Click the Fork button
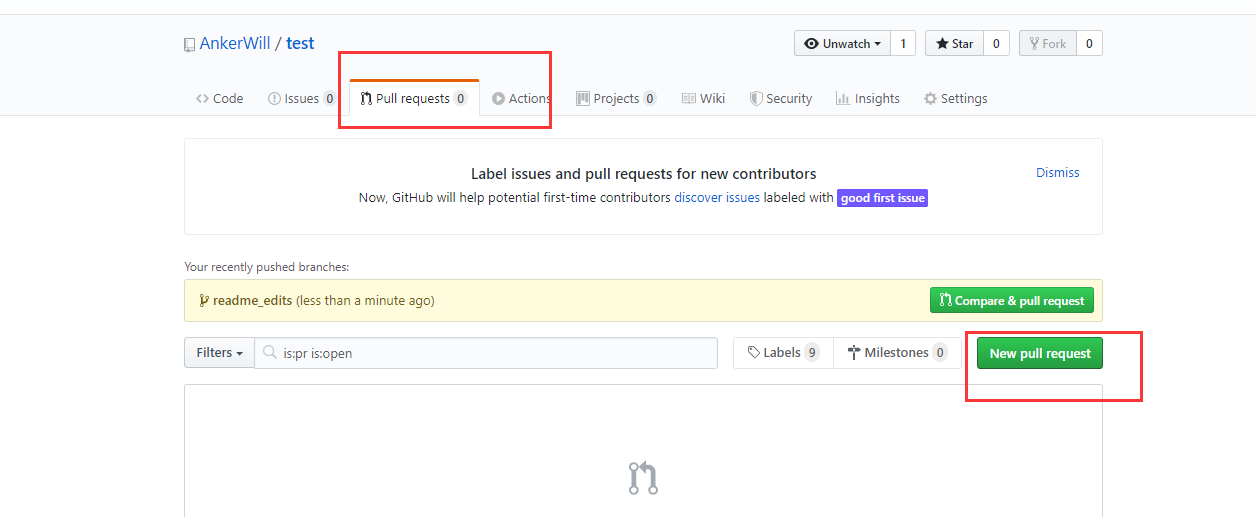Viewport: 1256px width, 517px height. pyautogui.click(x=1047, y=43)
